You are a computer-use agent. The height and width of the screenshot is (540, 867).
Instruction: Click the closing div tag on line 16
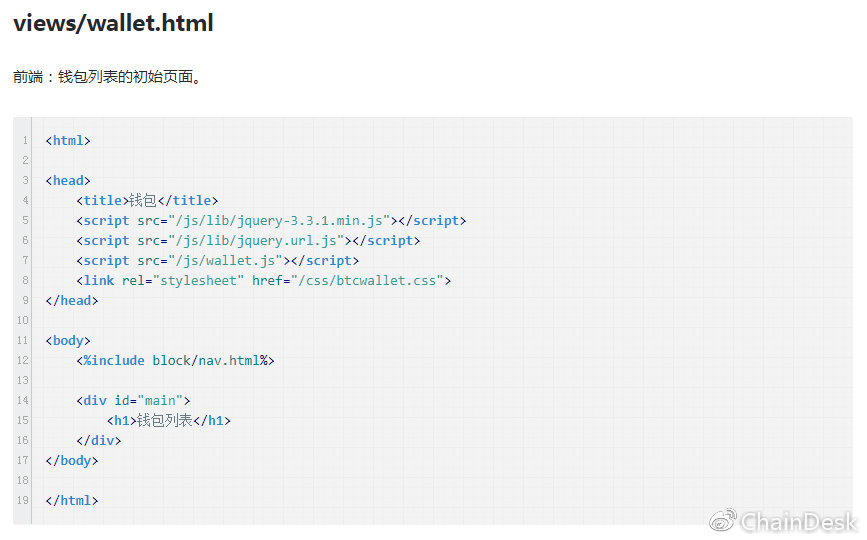point(98,440)
